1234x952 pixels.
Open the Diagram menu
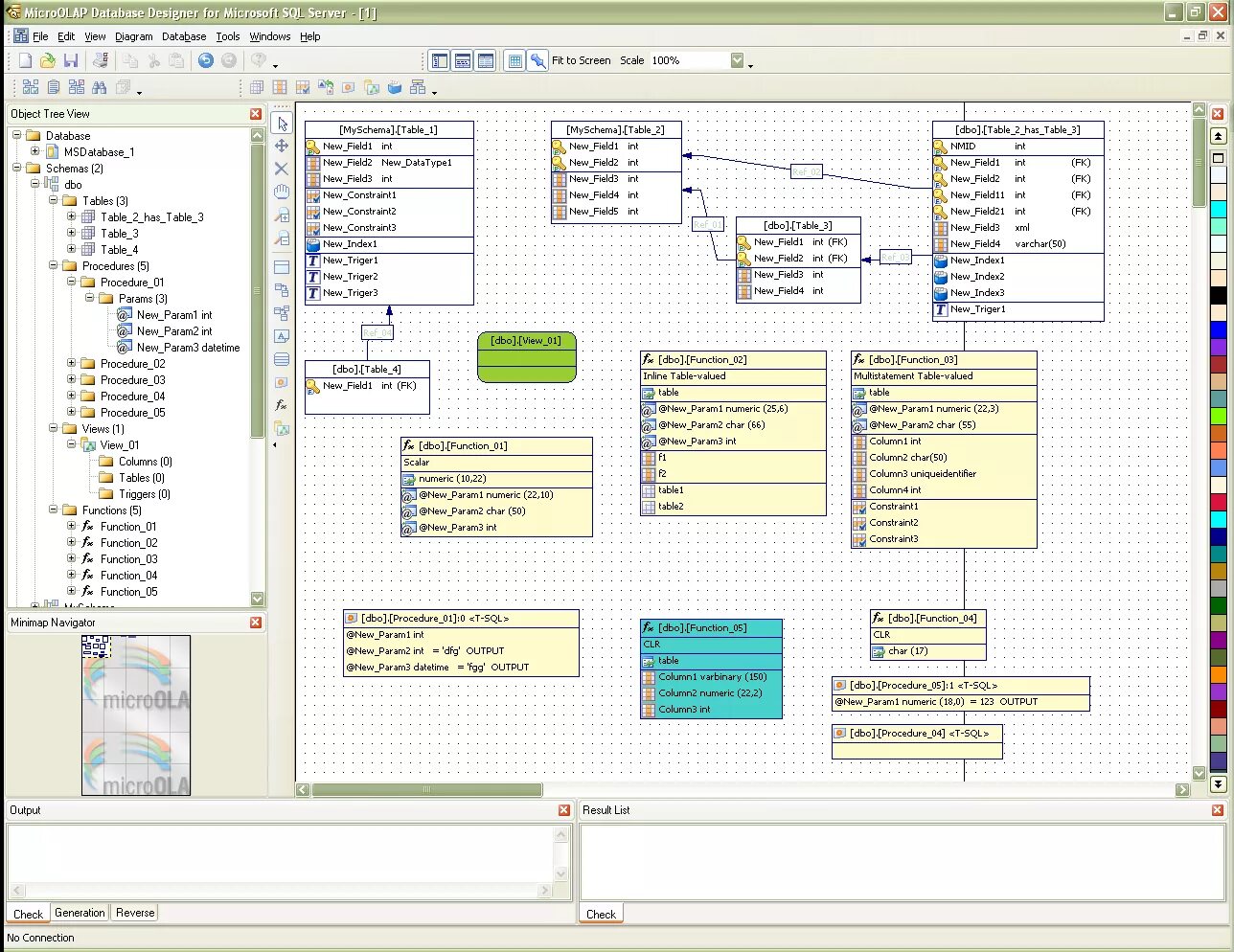[x=134, y=36]
